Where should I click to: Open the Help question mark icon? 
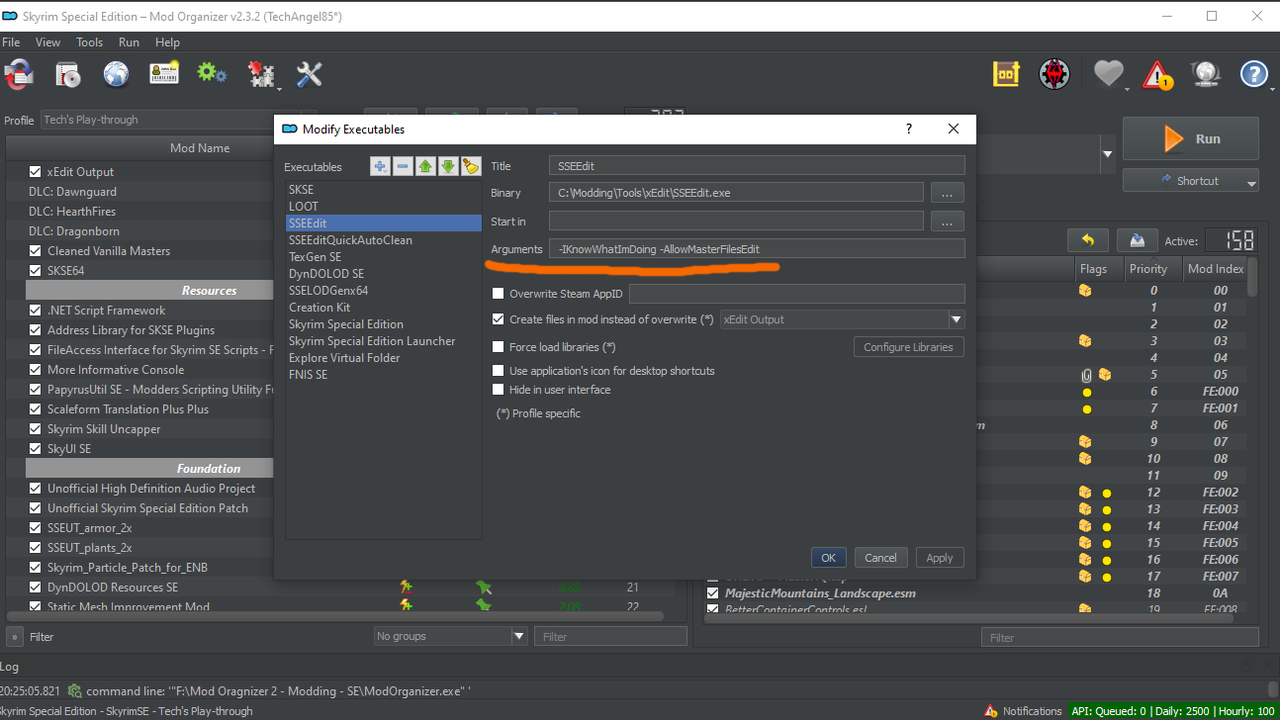point(1254,74)
